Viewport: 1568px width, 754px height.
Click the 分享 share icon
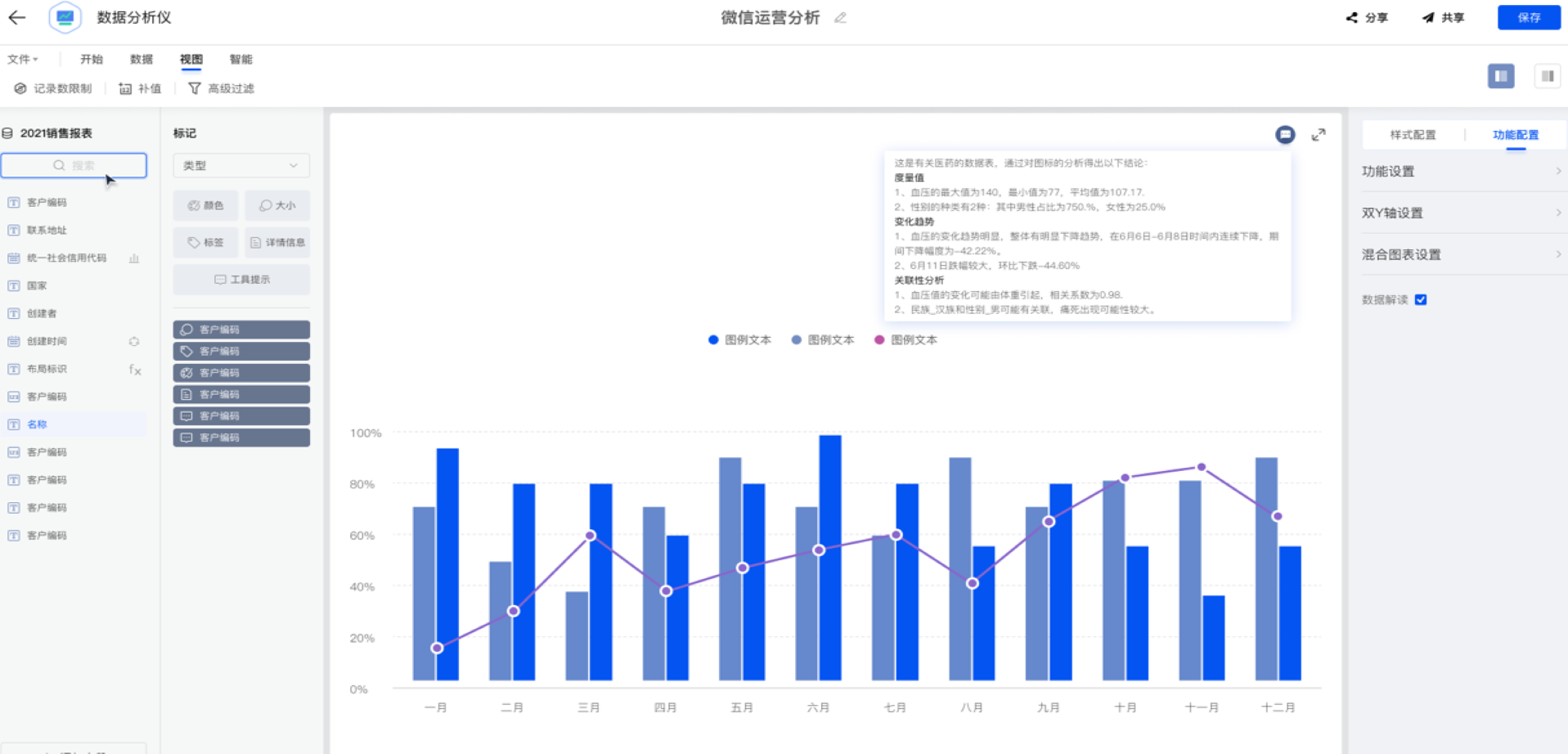pyautogui.click(x=1352, y=17)
